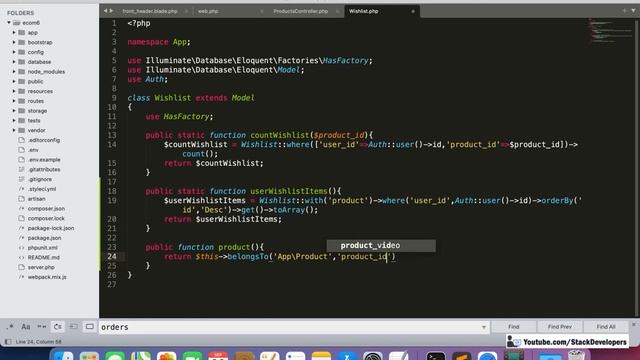Add new tab plus icon
This screenshot has height=360, width=640.
click(624, 11)
